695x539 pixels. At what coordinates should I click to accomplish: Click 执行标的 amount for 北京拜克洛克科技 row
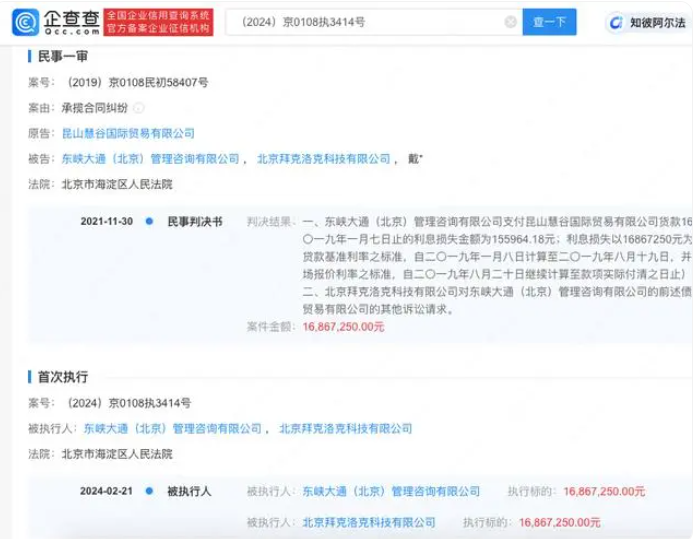click(559, 523)
